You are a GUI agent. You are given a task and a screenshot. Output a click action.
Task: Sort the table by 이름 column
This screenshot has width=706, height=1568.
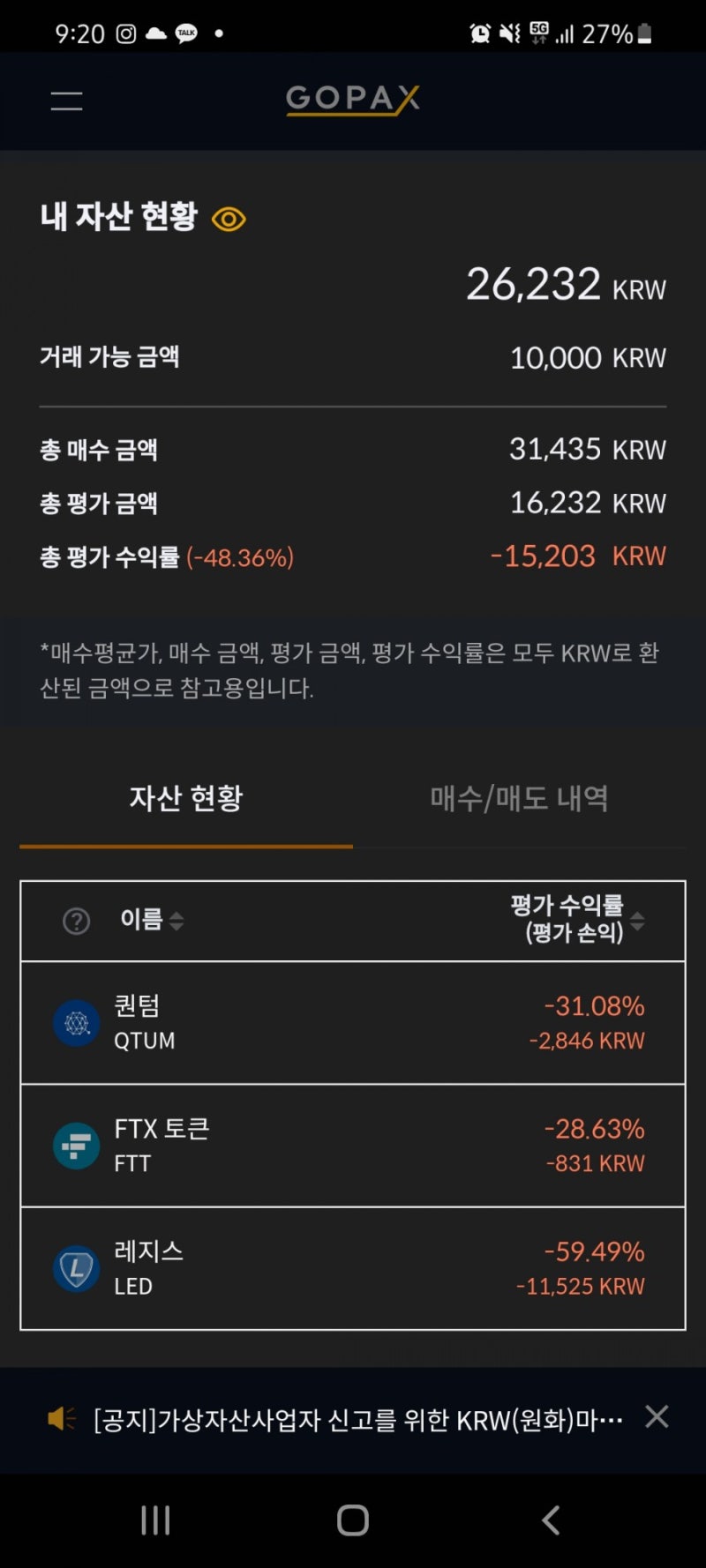click(x=150, y=921)
